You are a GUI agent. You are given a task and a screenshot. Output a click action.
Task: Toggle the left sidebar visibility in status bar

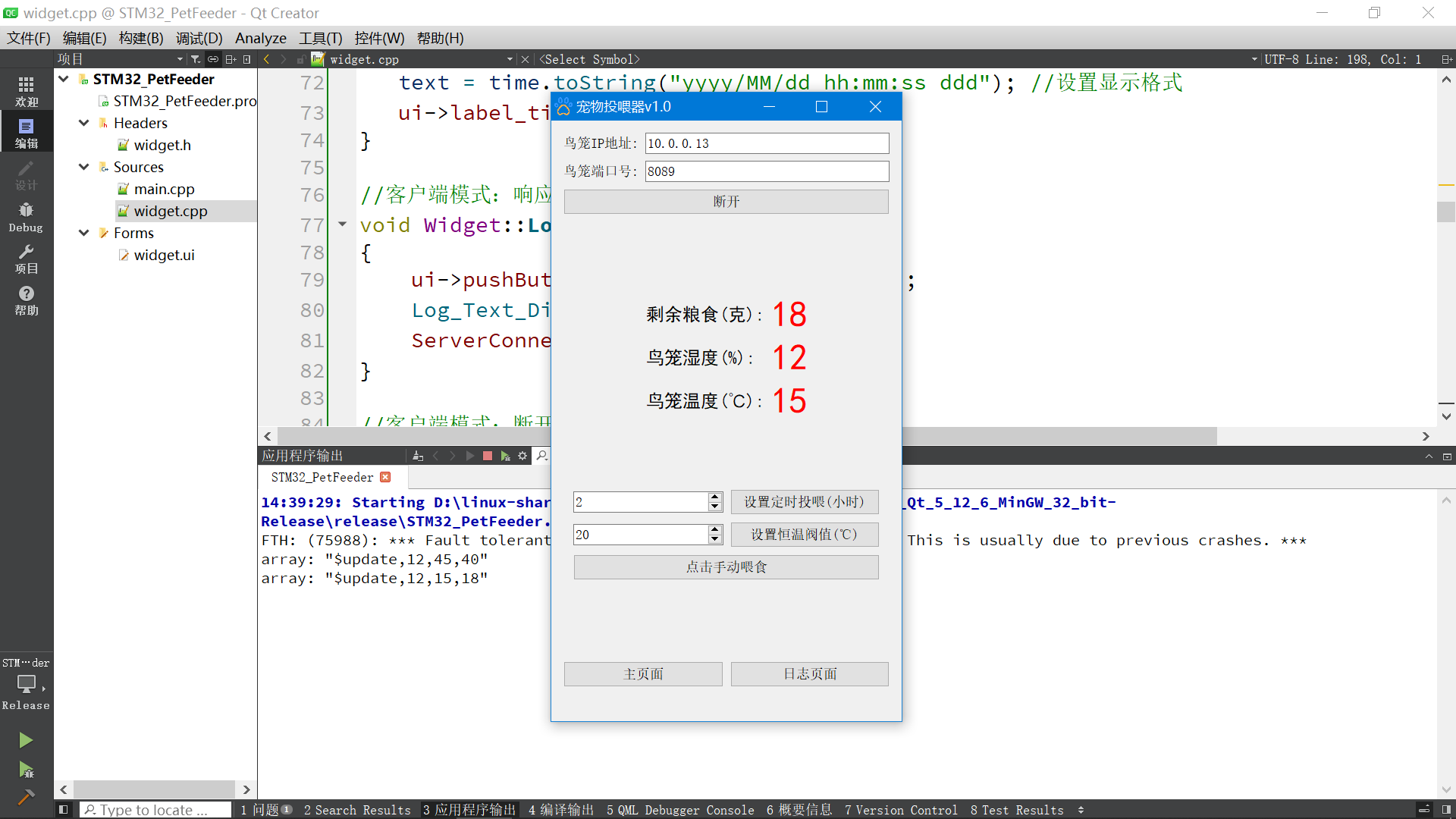coord(64,810)
